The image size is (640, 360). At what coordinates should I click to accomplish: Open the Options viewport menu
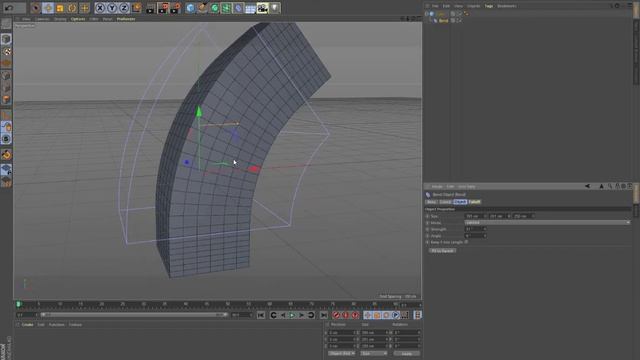(78, 19)
